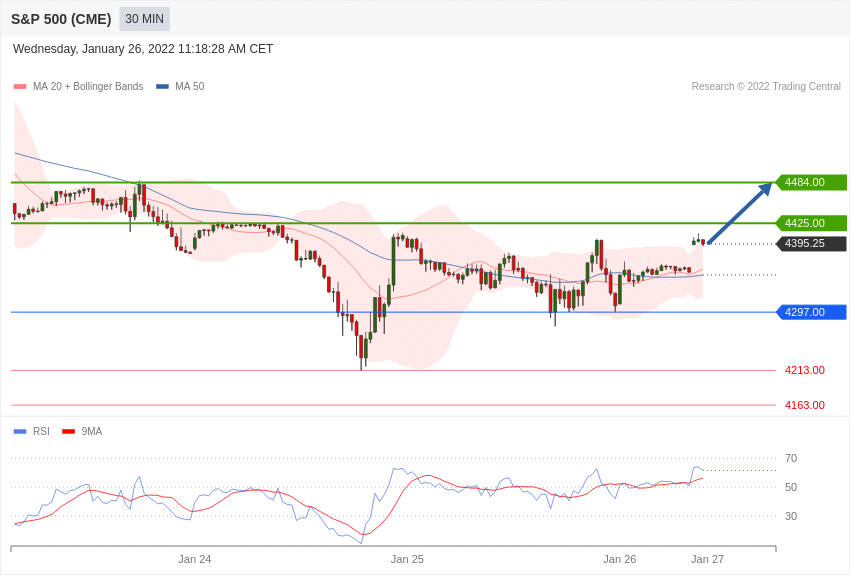The height and width of the screenshot is (576, 850).
Task: Toggle the RSI legend label
Action: pyautogui.click(x=41, y=431)
